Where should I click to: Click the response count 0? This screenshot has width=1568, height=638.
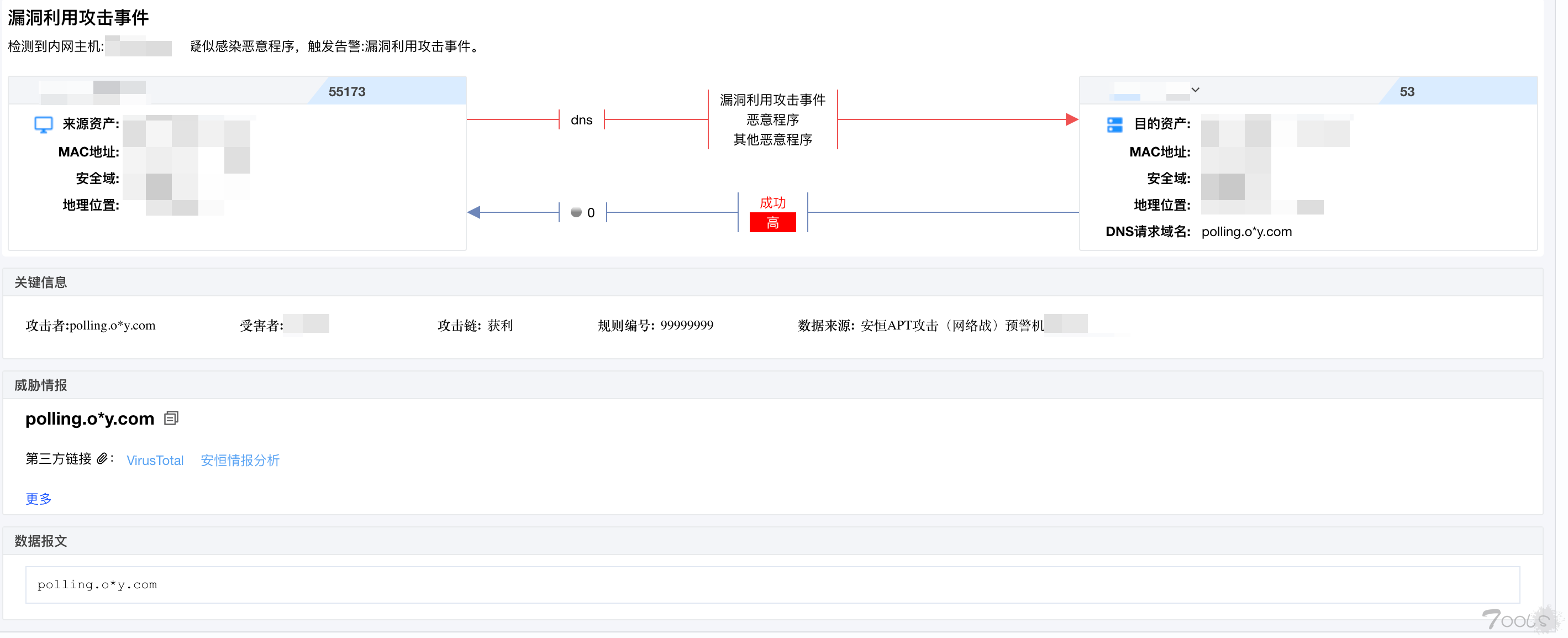[591, 213]
